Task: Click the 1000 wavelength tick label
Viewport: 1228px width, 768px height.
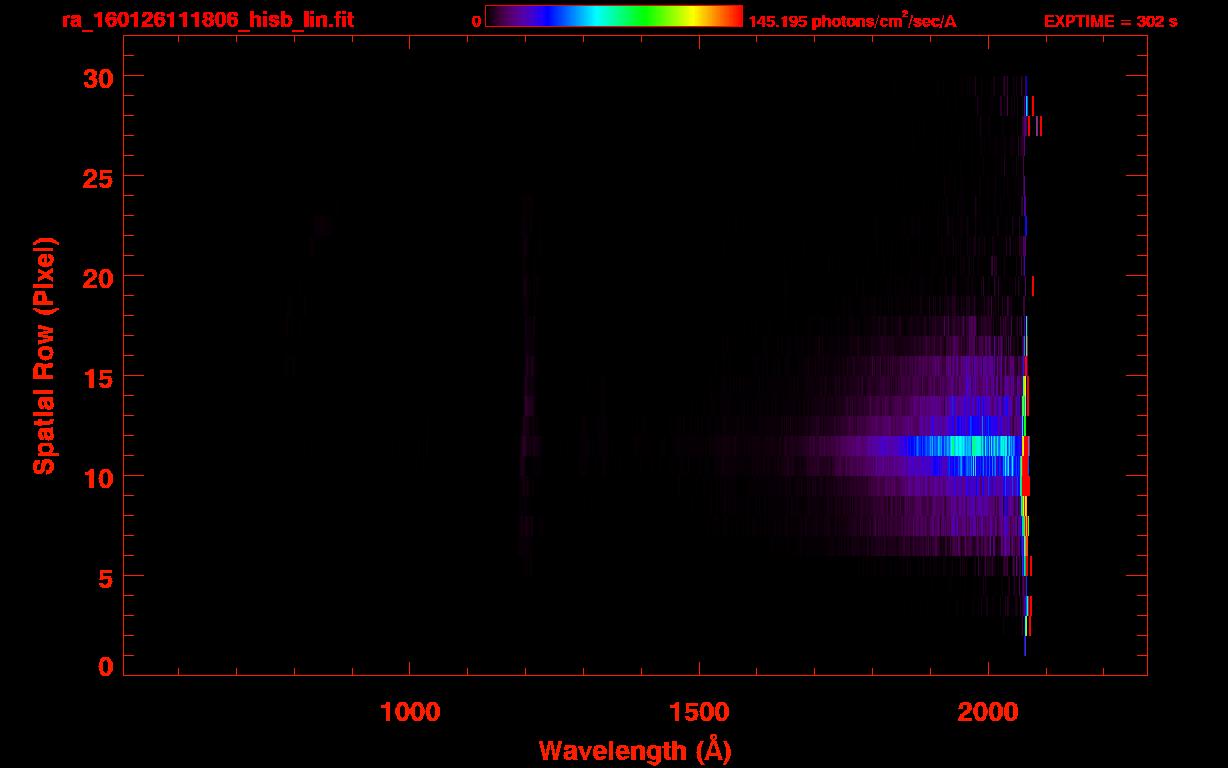Action: pos(411,712)
